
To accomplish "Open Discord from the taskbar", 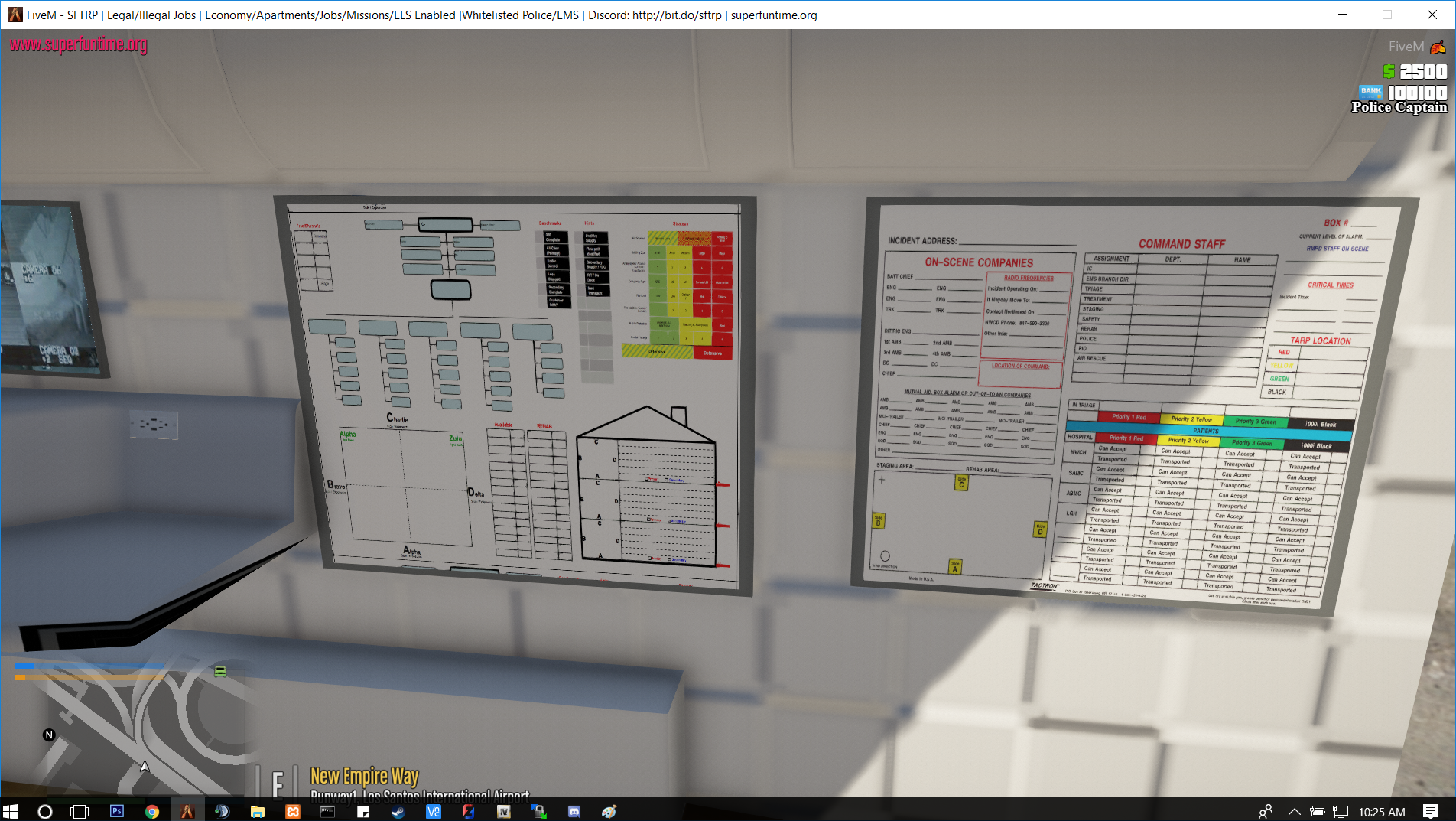I will coord(574,811).
